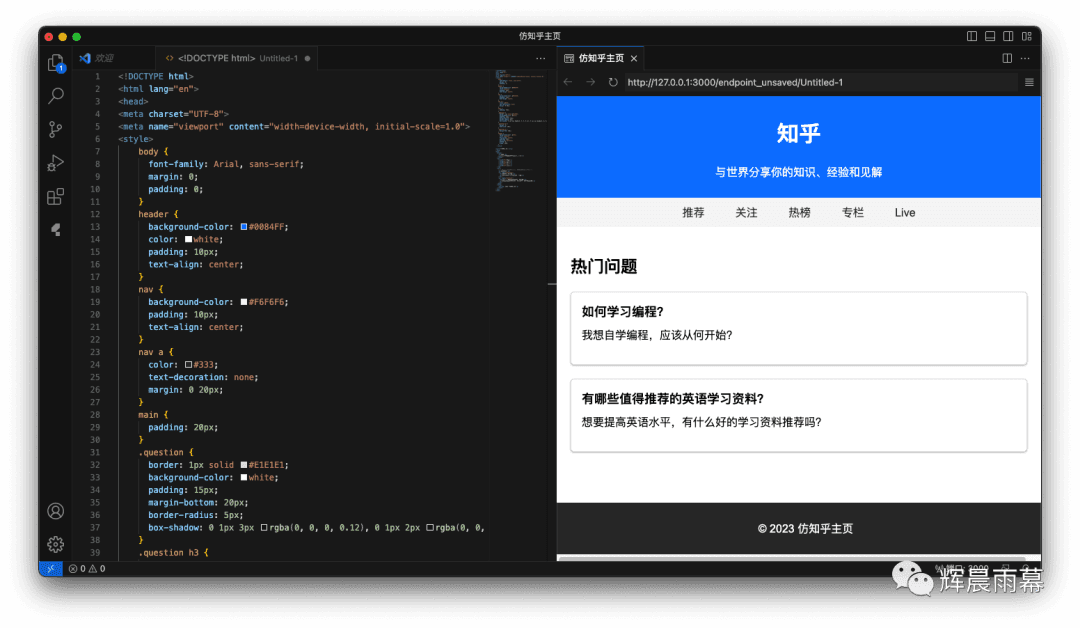Split the preview editor to the right
1080x628 pixels.
(1007, 59)
